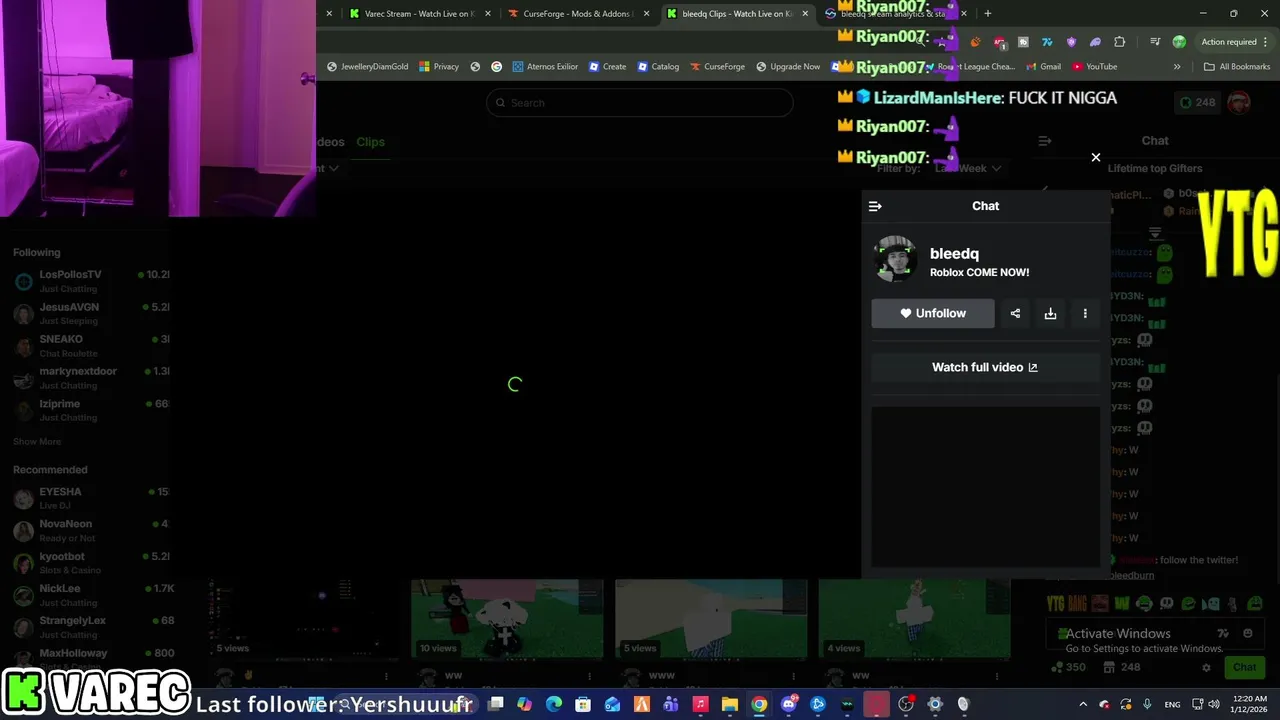The image size is (1280, 720).
Task: Select markynextdoor in Following list
Action: click(x=92, y=377)
